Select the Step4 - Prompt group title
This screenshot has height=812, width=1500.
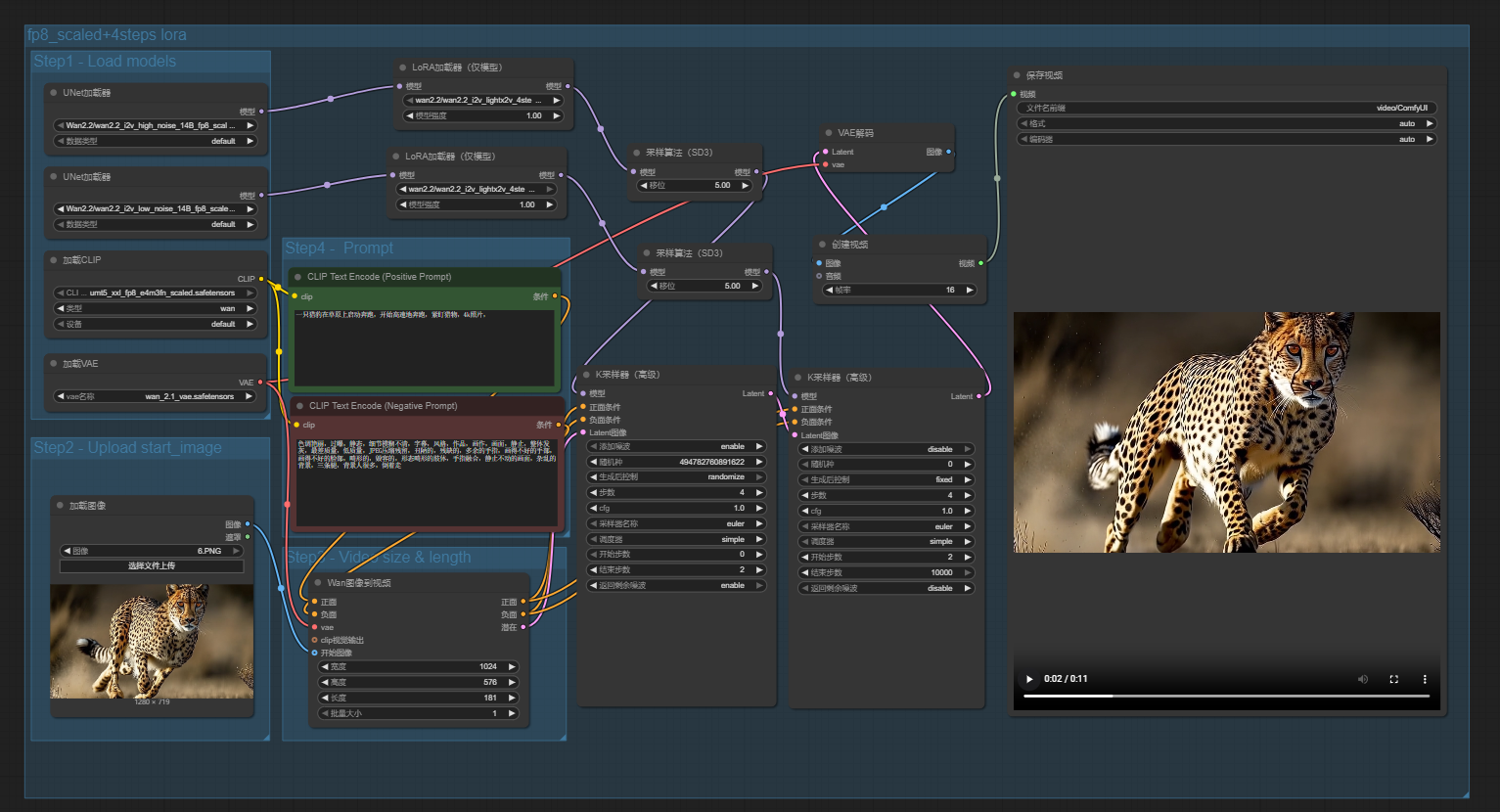339,248
